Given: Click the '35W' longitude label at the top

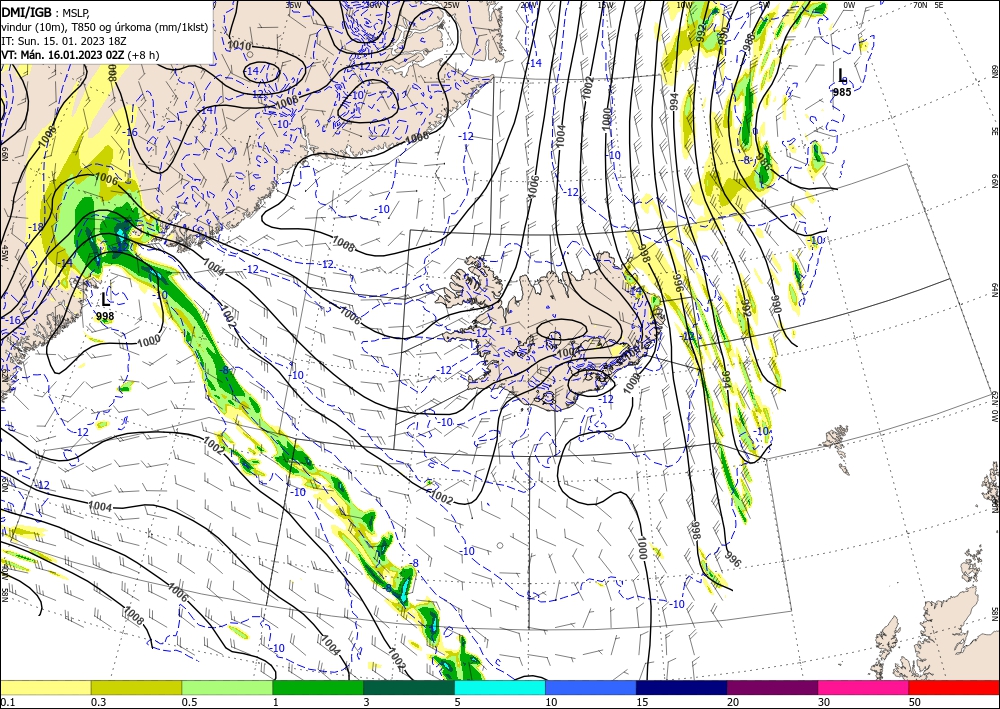Looking at the screenshot, I should coord(293,5).
